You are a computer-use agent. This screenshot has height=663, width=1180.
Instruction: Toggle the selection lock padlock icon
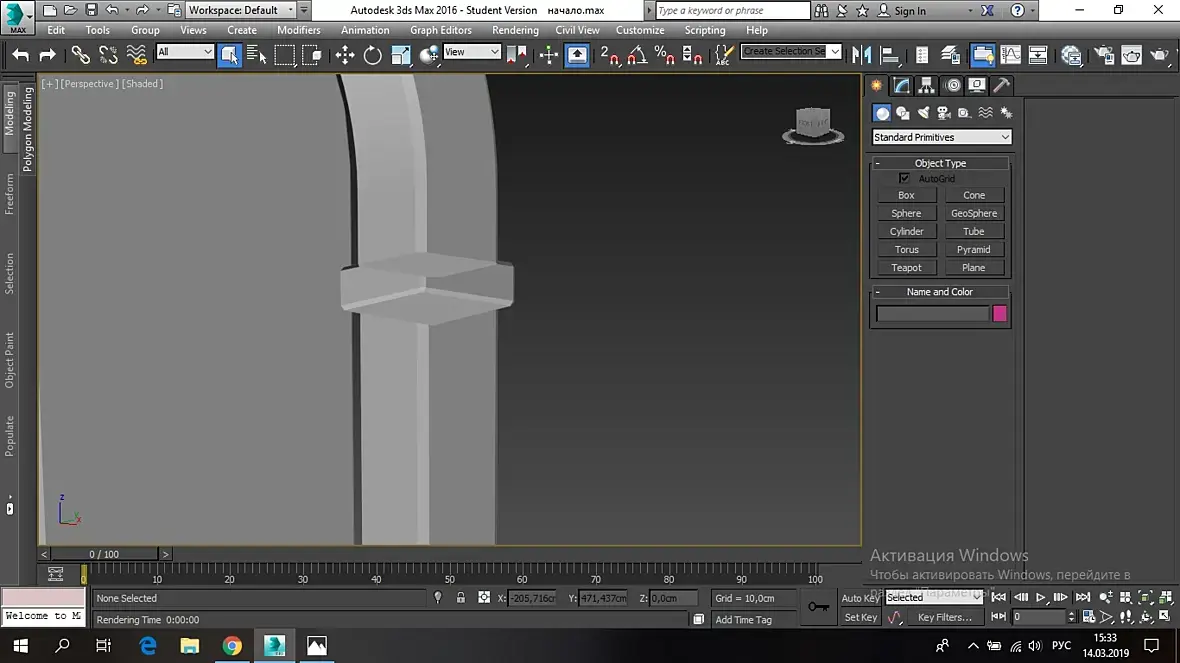point(460,598)
